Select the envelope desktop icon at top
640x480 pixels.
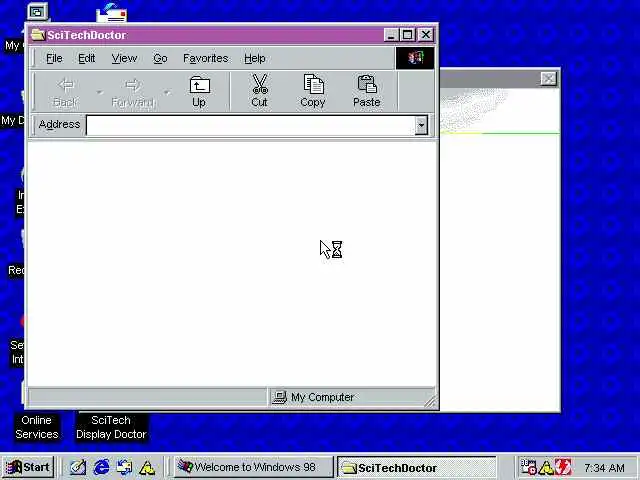coord(111,13)
